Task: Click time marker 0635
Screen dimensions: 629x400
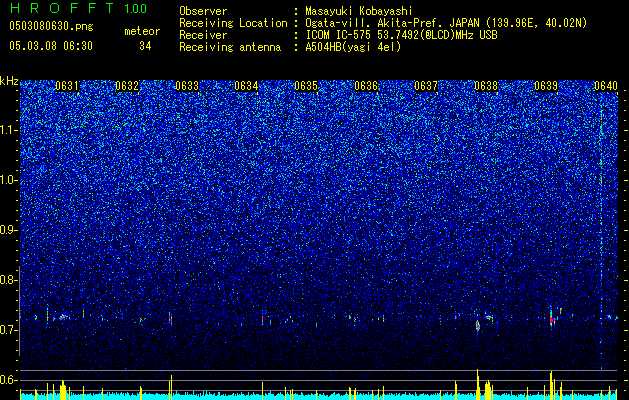Action: tap(306, 86)
